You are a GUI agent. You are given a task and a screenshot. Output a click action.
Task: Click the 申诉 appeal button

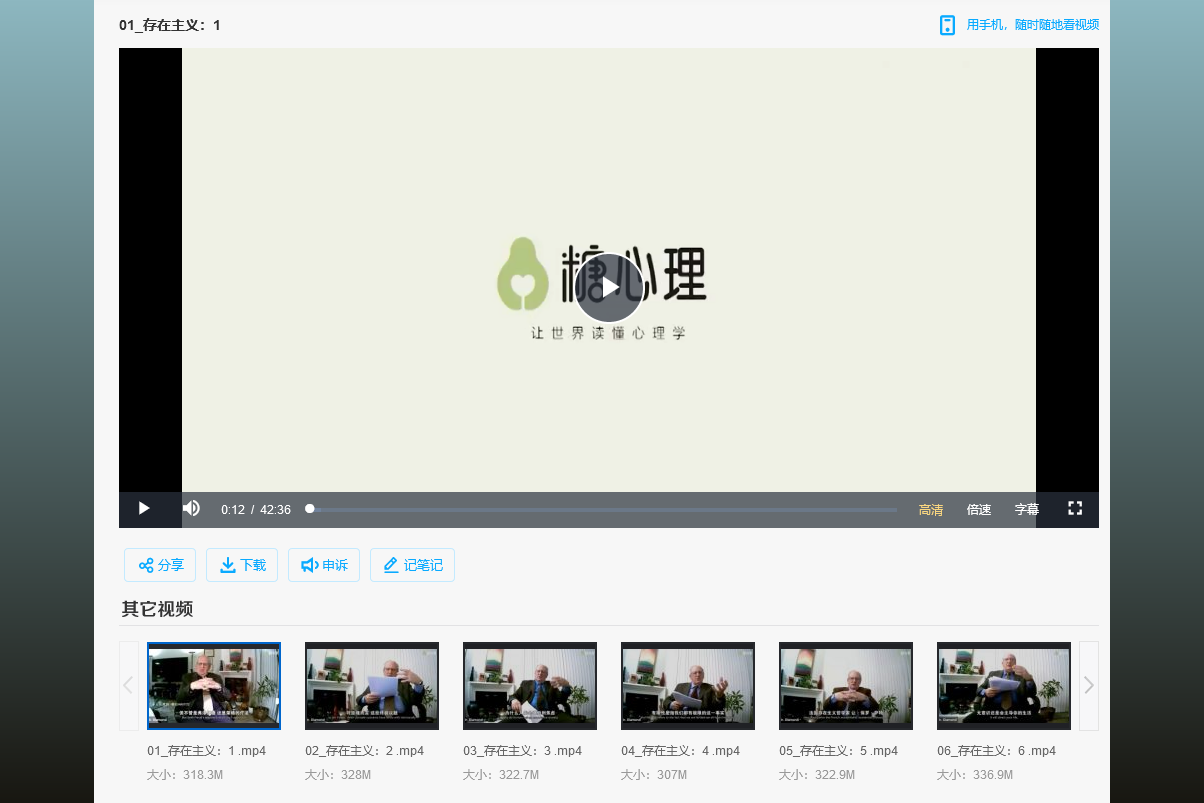(324, 565)
